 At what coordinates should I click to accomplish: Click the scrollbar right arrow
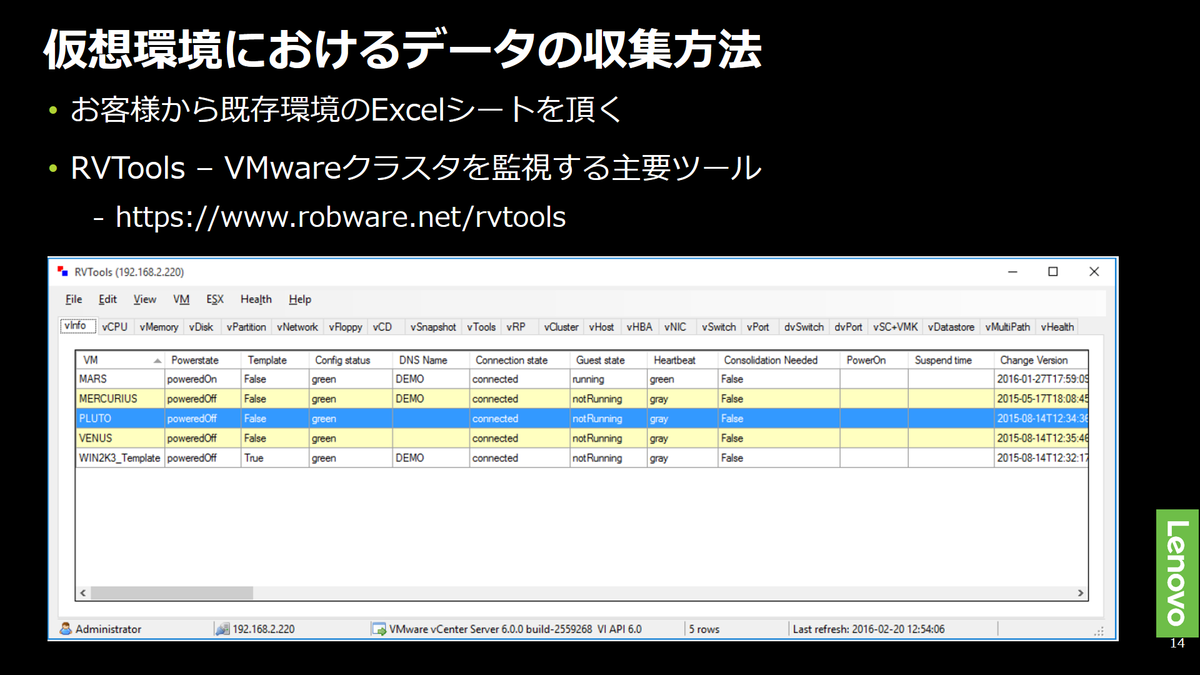click(x=1080, y=593)
